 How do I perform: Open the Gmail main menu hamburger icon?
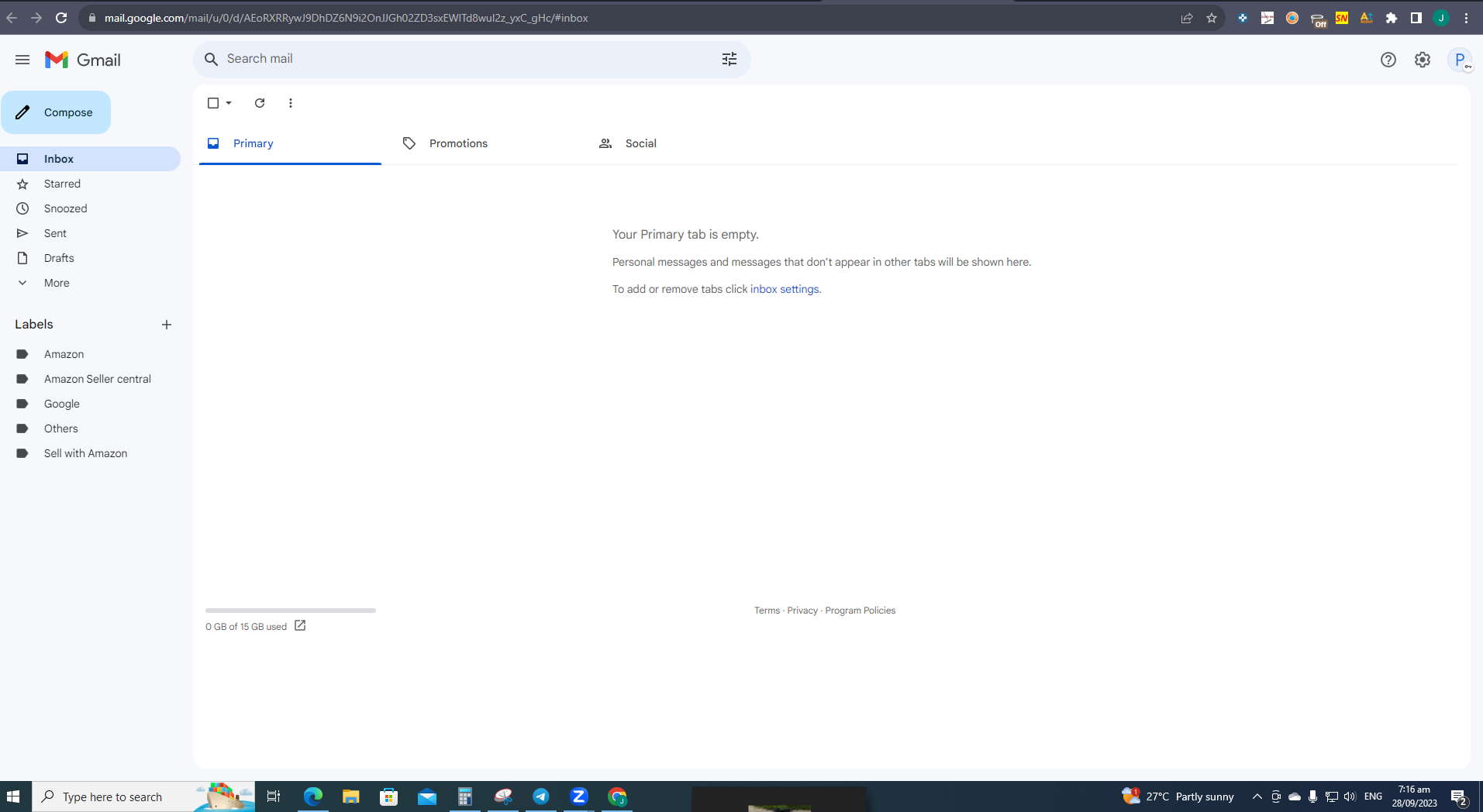[x=22, y=60]
